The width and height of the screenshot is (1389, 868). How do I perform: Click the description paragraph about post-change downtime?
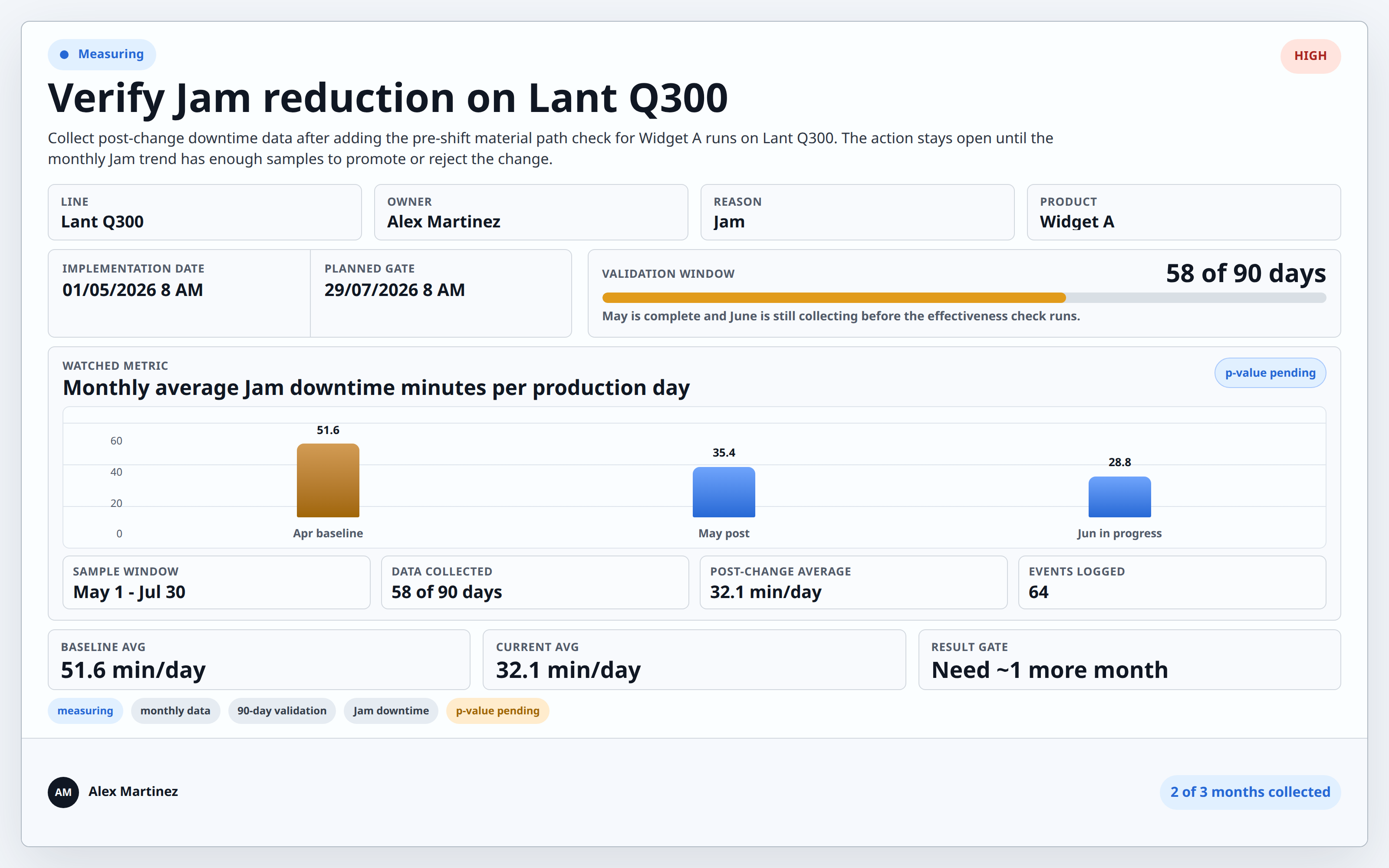point(550,149)
